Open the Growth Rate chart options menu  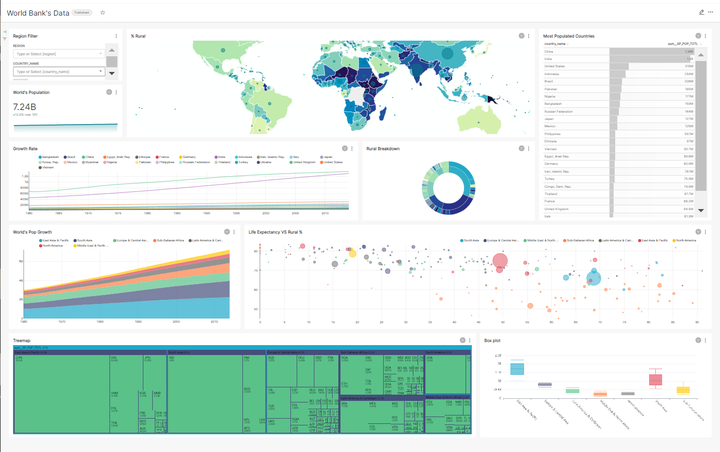352,148
